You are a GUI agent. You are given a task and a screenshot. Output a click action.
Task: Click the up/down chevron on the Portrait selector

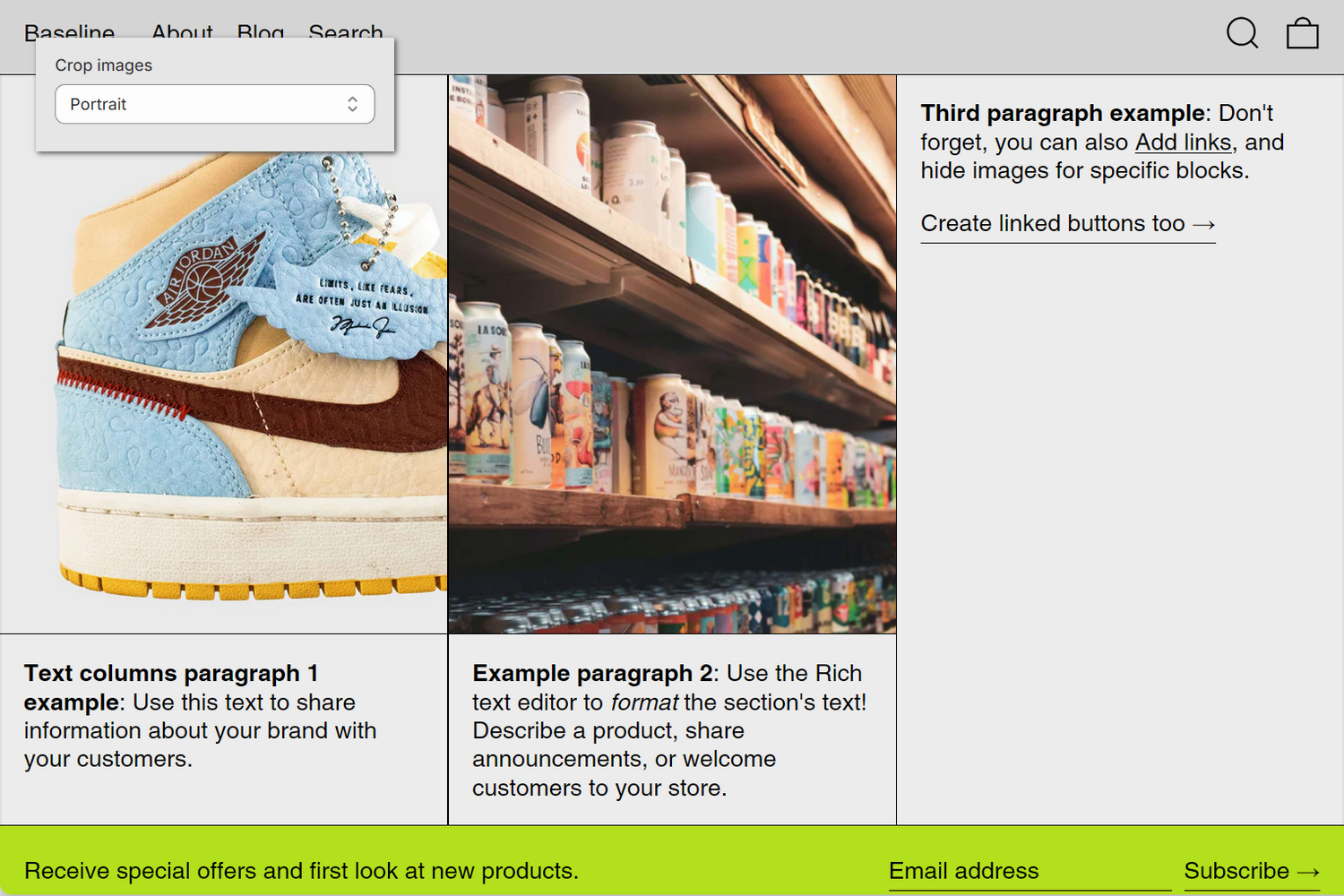click(353, 104)
